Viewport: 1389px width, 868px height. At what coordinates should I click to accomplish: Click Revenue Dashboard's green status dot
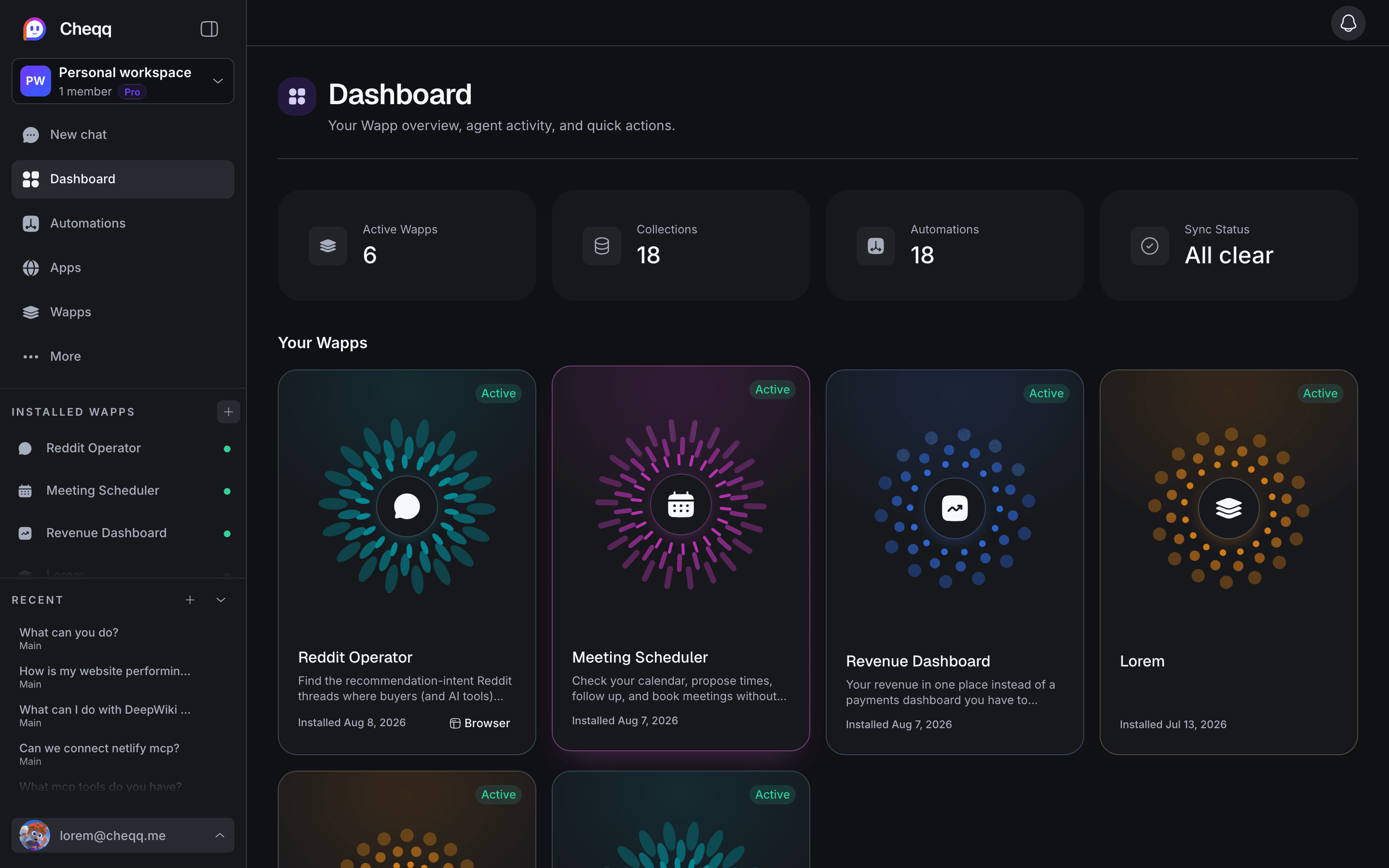tap(227, 534)
